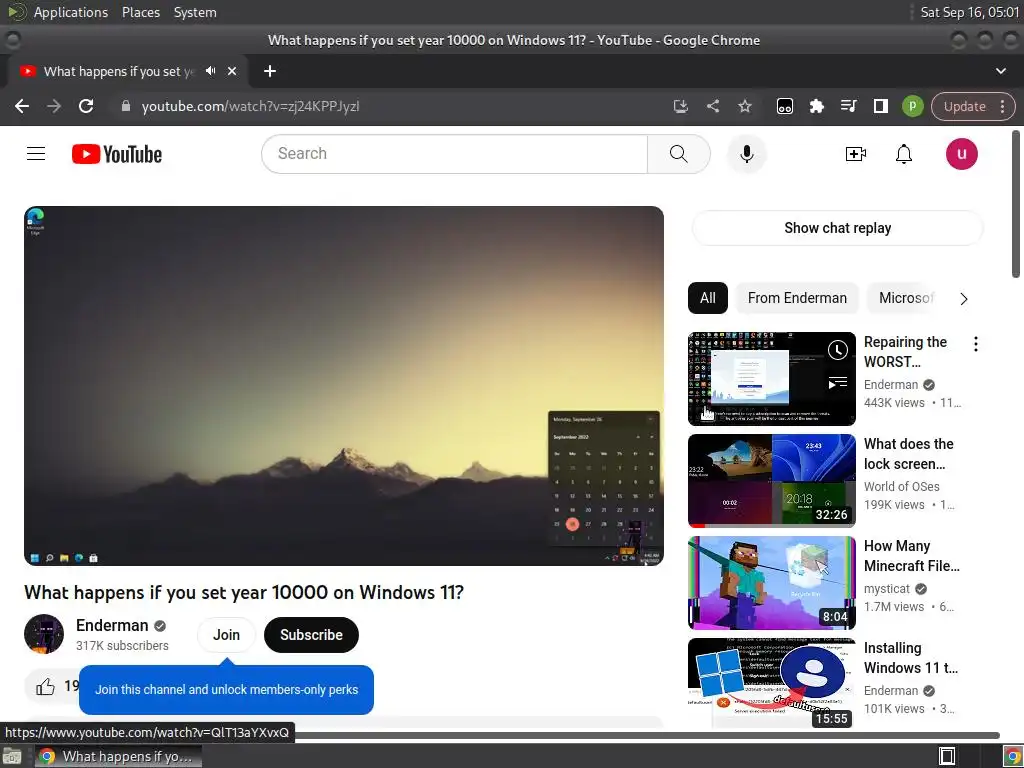Viewport: 1024px width, 768px height.
Task: Click the World of OSes channel name
Action: 901,487
